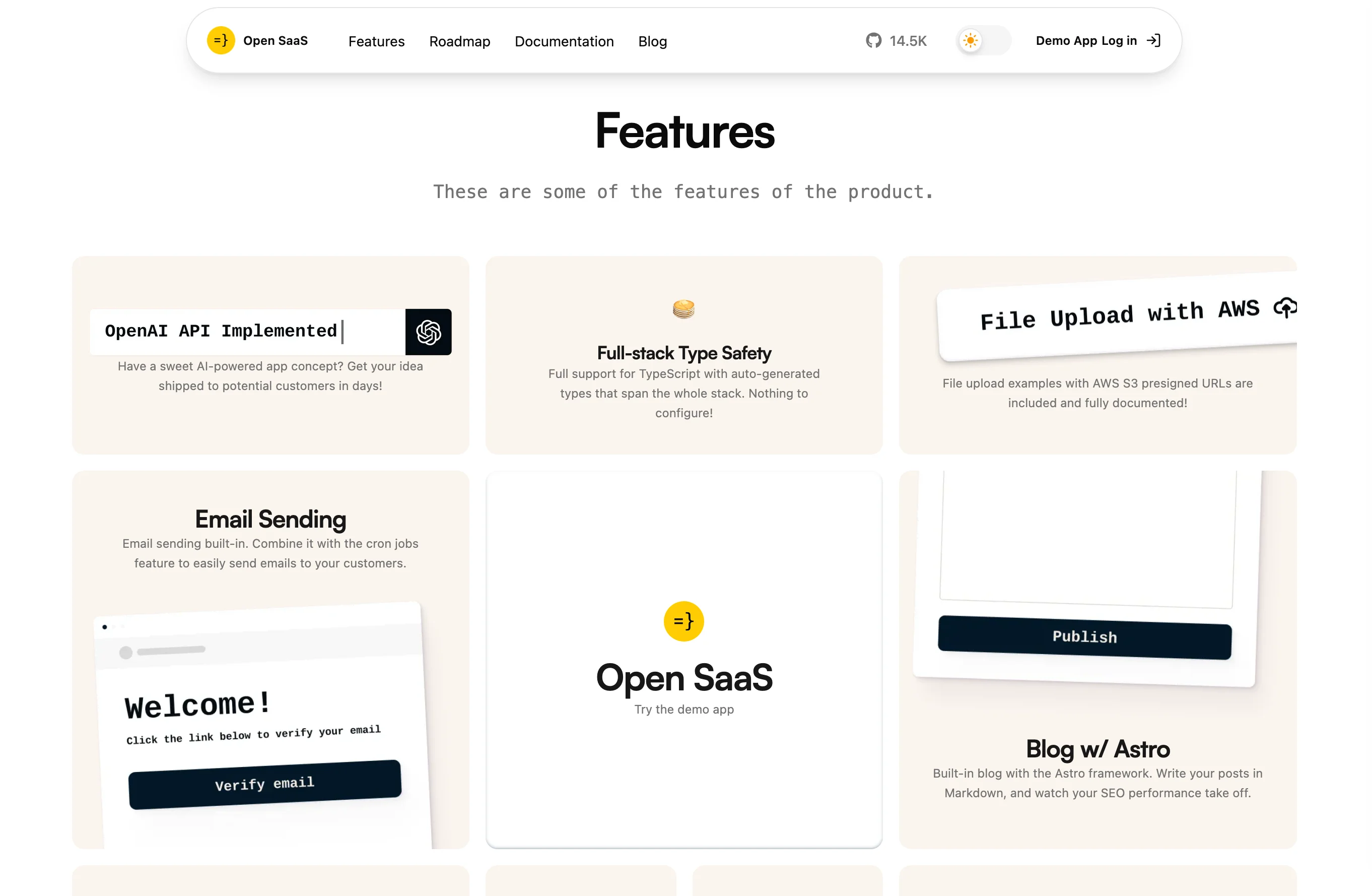Open the Try the demo app link
The height and width of the screenshot is (896, 1372).
(x=683, y=709)
